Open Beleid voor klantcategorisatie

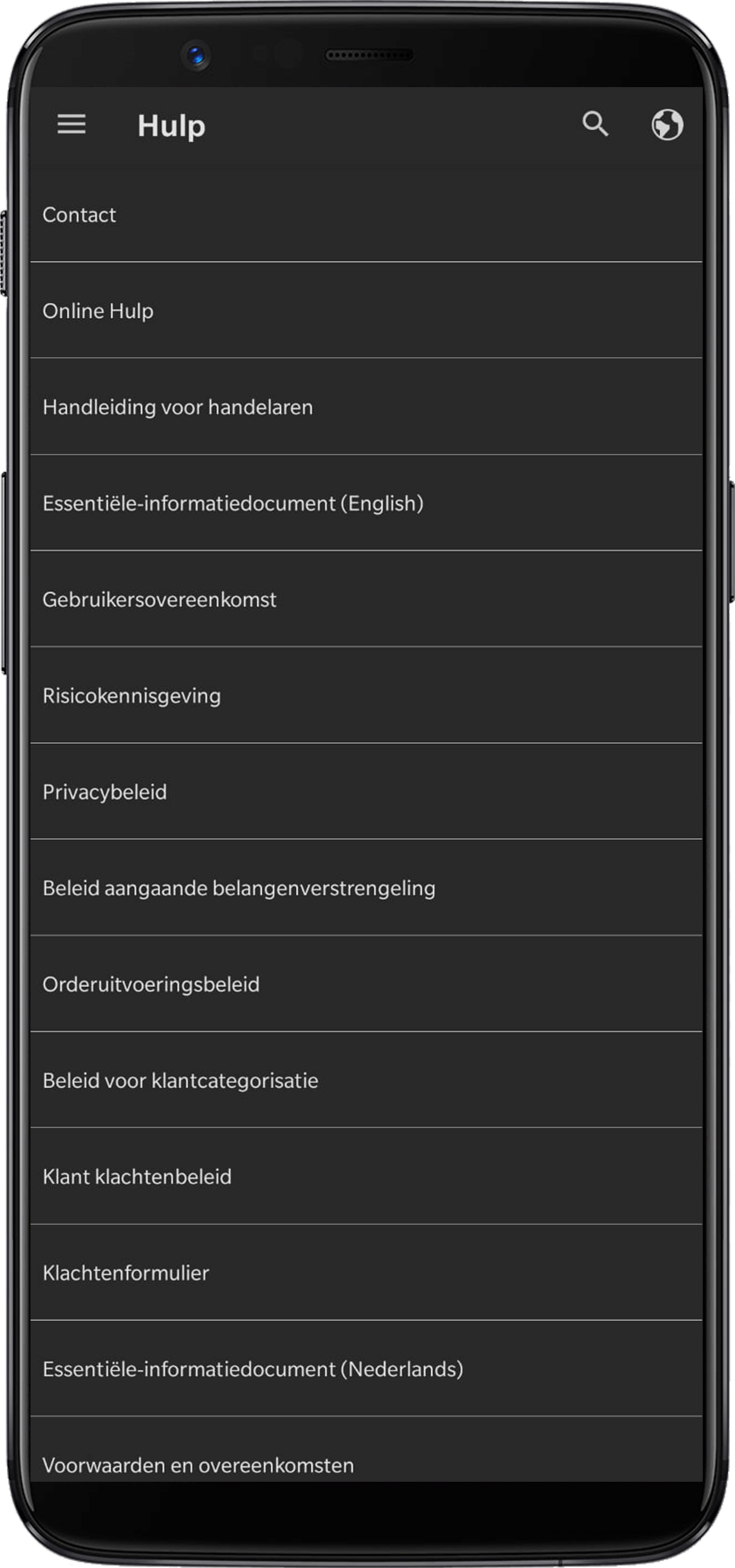click(180, 1081)
